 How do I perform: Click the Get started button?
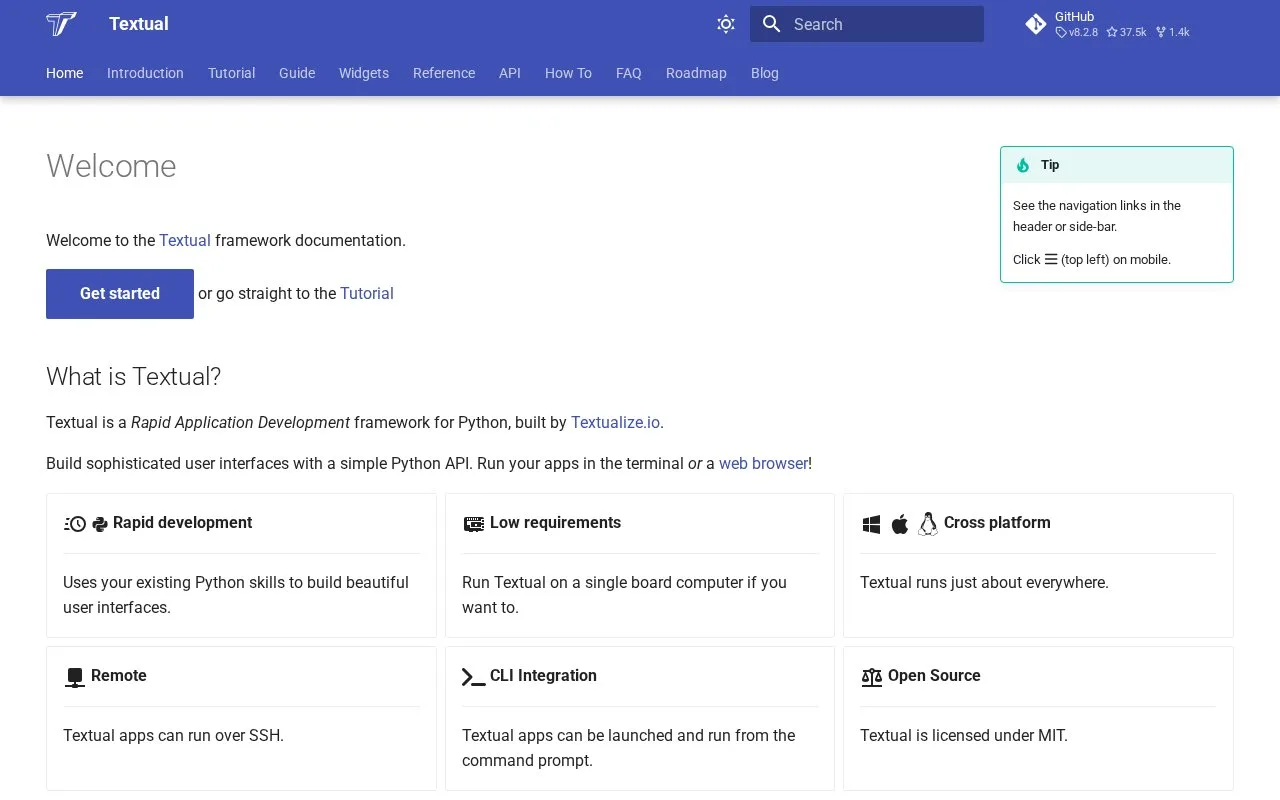point(120,294)
